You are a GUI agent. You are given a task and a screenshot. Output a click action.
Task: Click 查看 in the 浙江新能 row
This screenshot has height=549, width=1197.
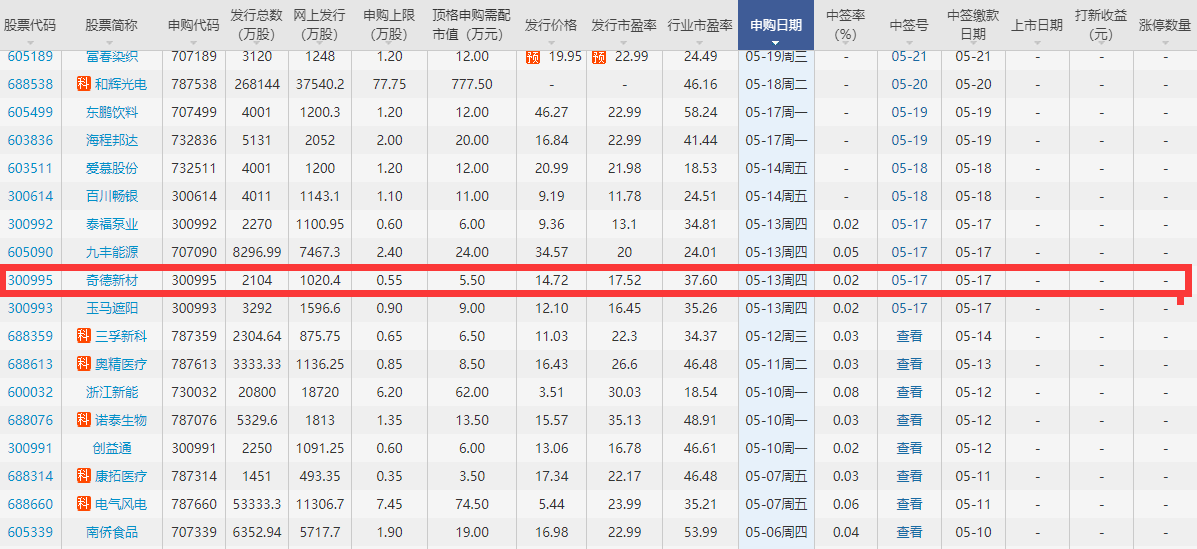coord(909,392)
